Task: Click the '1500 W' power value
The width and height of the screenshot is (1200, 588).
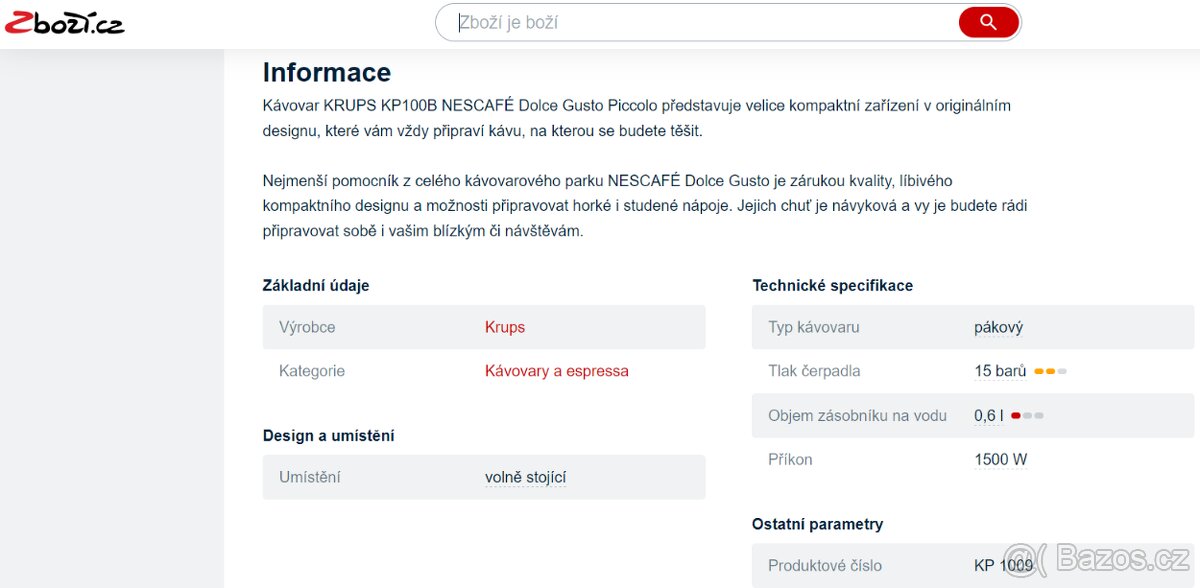Action: [1001, 460]
